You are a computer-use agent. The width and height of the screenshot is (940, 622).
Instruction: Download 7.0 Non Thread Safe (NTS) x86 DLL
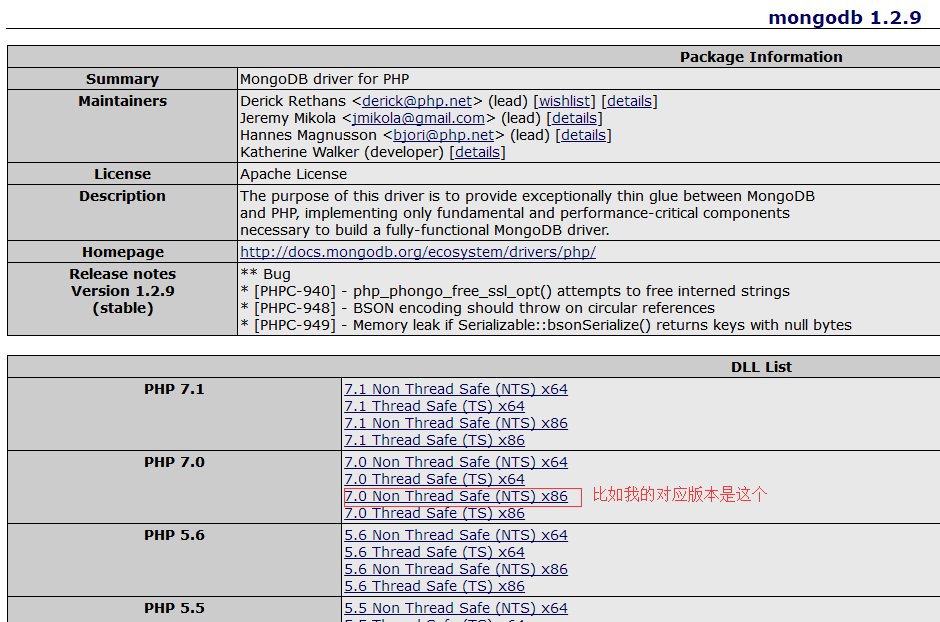[x=456, y=496]
